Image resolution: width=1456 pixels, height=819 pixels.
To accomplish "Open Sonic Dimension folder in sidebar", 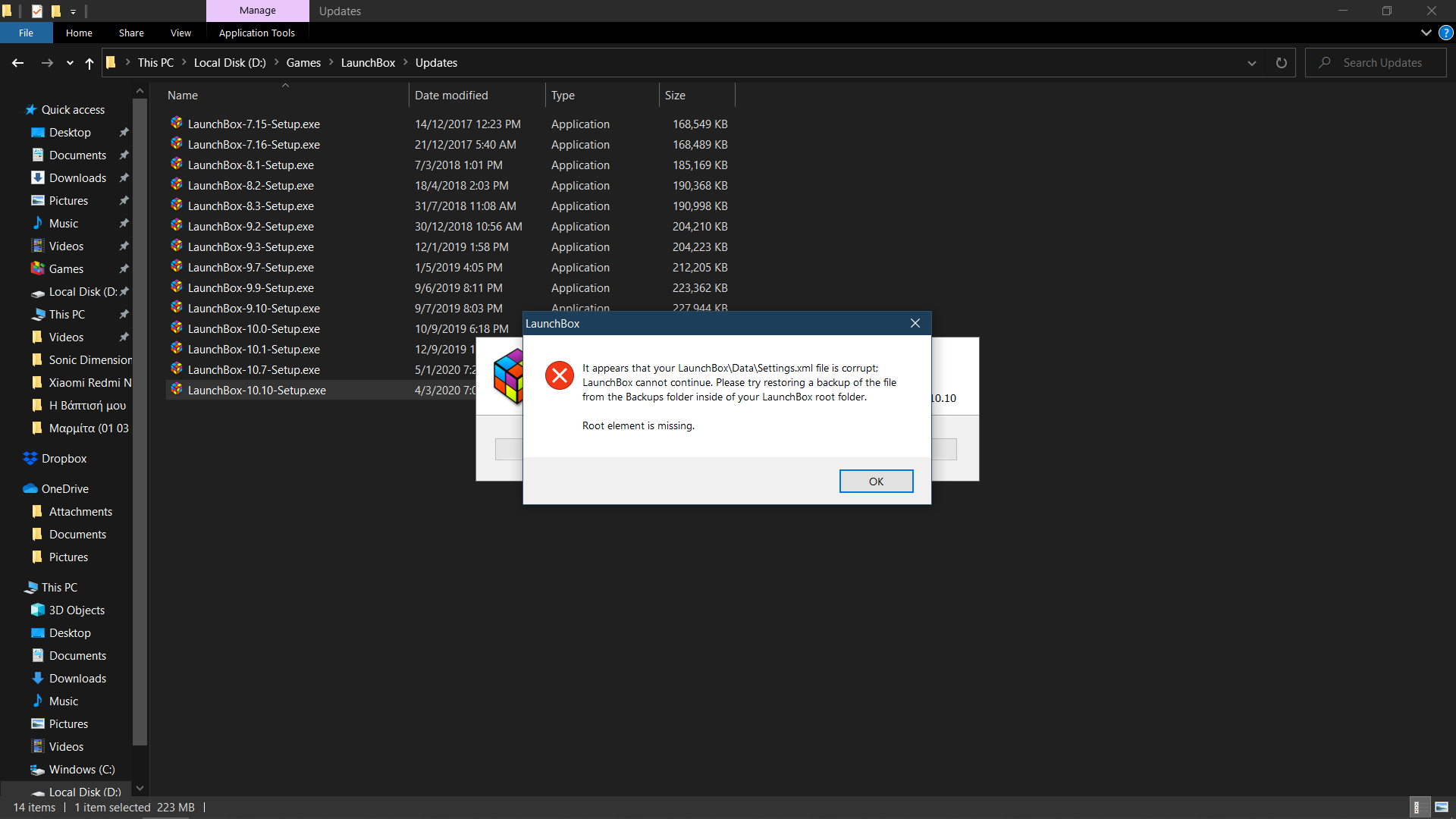I will [x=89, y=360].
